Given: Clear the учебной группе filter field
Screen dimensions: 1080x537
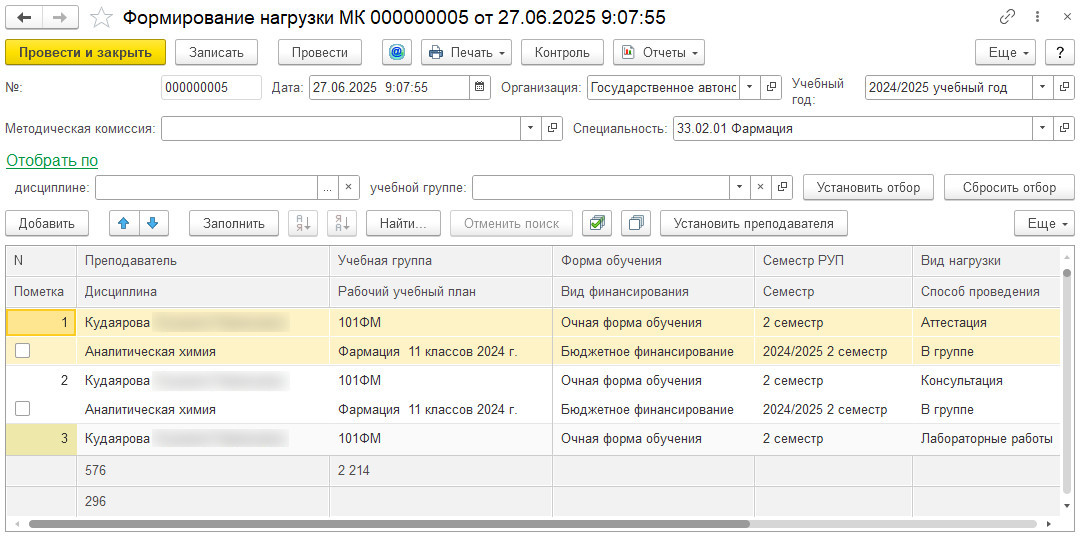Looking at the screenshot, I should click(760, 187).
